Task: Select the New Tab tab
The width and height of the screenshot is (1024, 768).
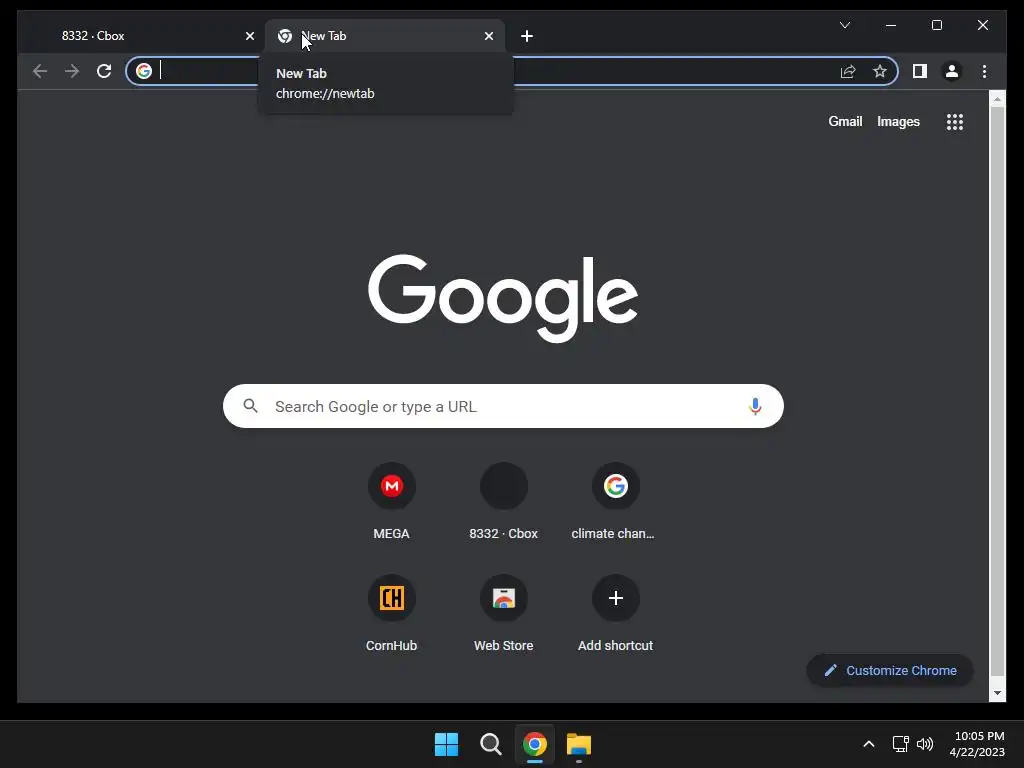Action: coord(384,36)
